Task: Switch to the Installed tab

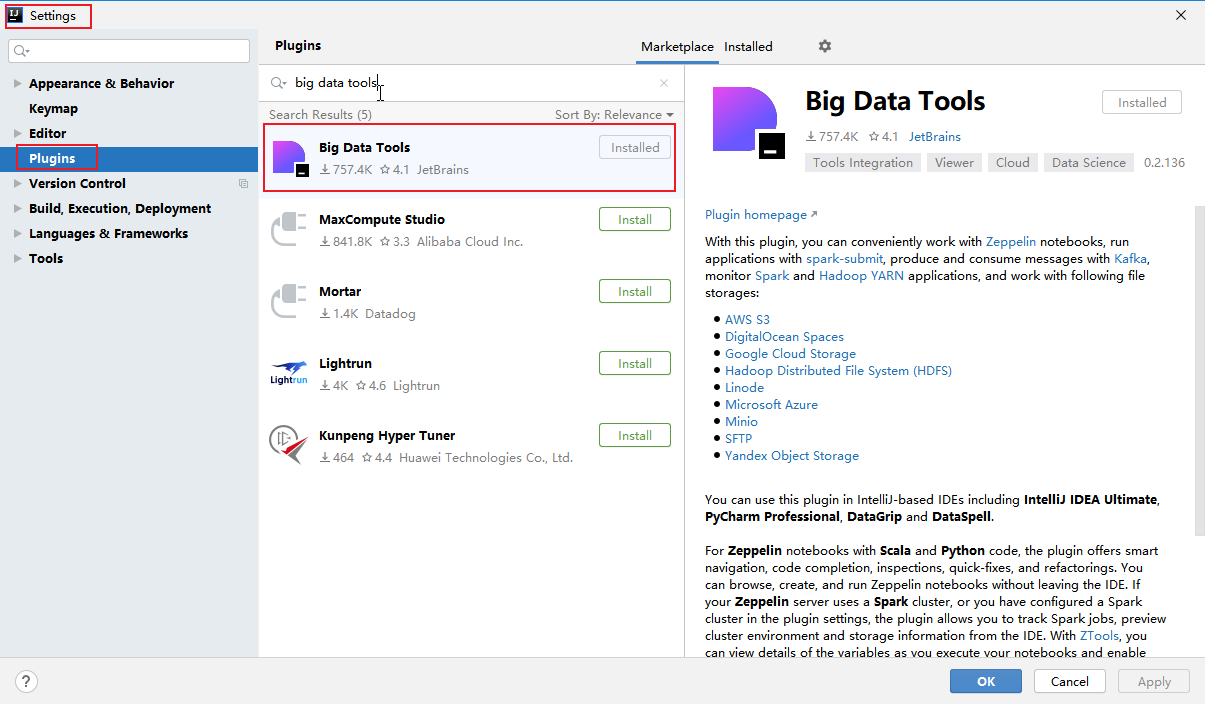Action: pyautogui.click(x=748, y=47)
